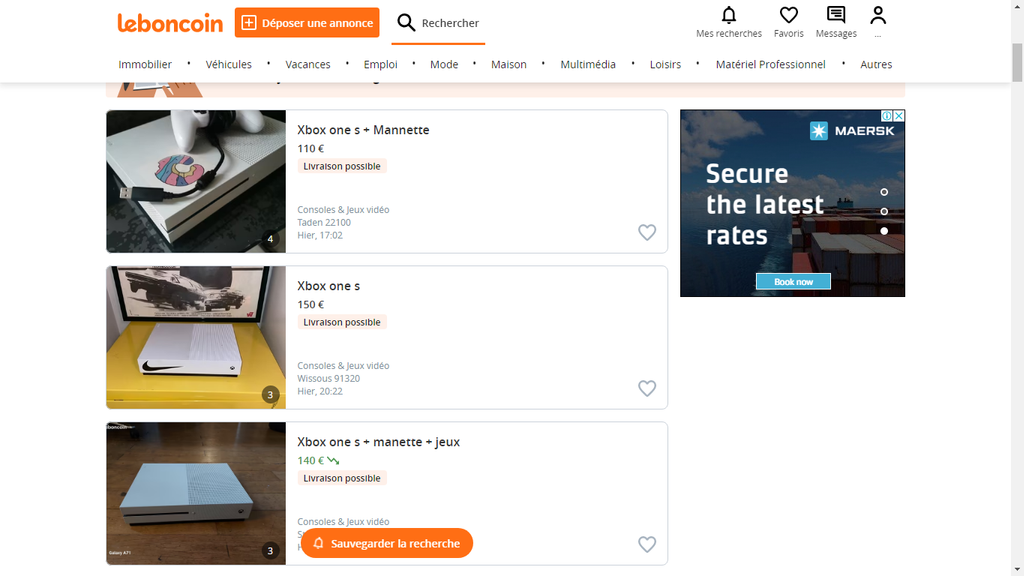1024x576 pixels.
Task: Open the Immobilier category menu
Action: (x=145, y=64)
